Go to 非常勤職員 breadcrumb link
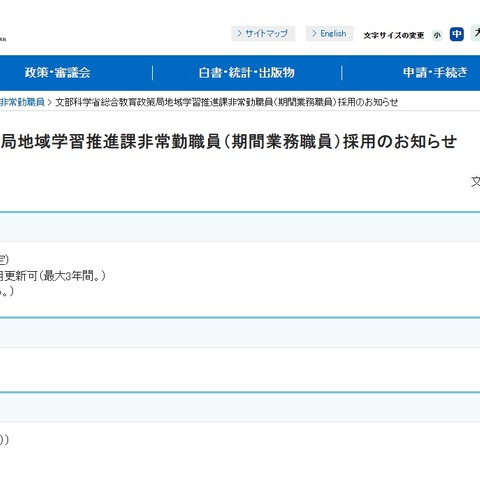Screen dimensions: 480x480 pos(22,102)
